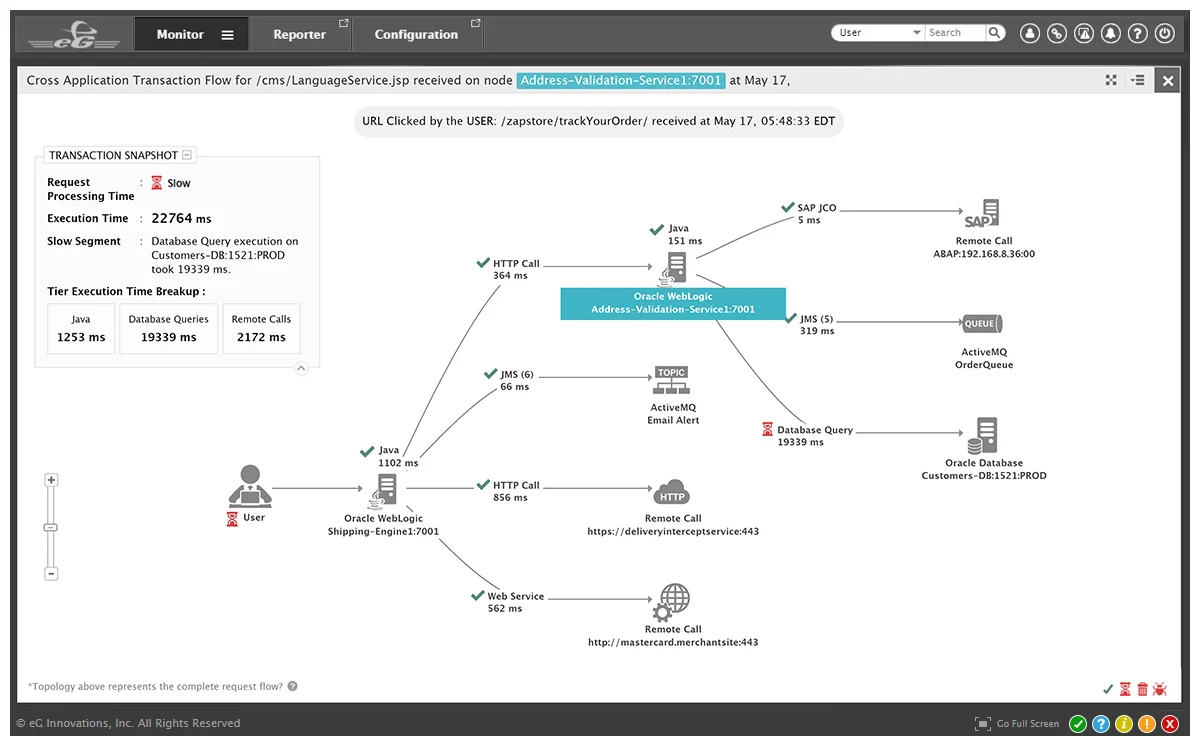Viewport: 1200px width, 746px height.
Task: Click the Java 151 ms label
Action: [x=685, y=235]
